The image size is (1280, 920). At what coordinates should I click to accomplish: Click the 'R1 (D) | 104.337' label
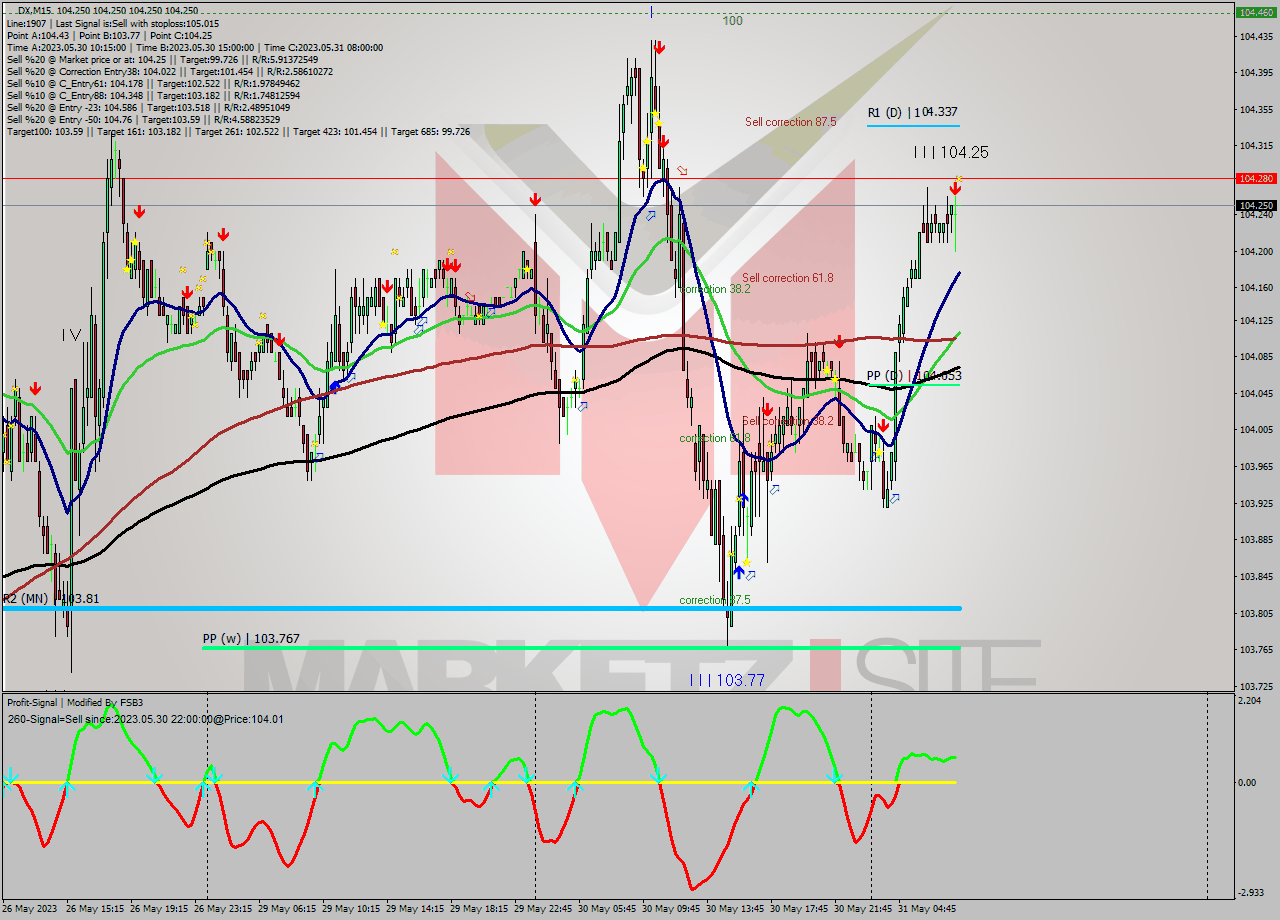(912, 113)
